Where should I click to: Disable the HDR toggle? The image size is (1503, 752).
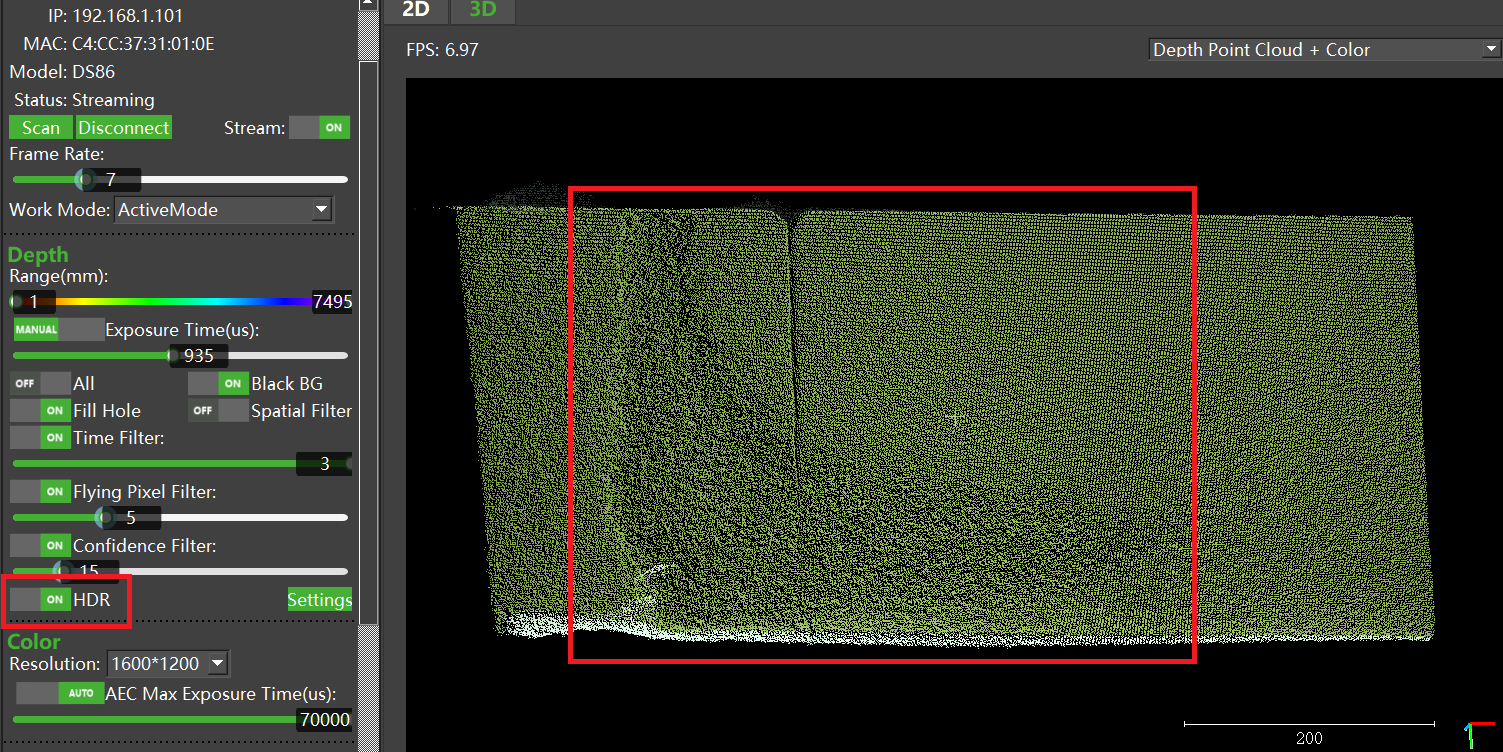coord(40,600)
